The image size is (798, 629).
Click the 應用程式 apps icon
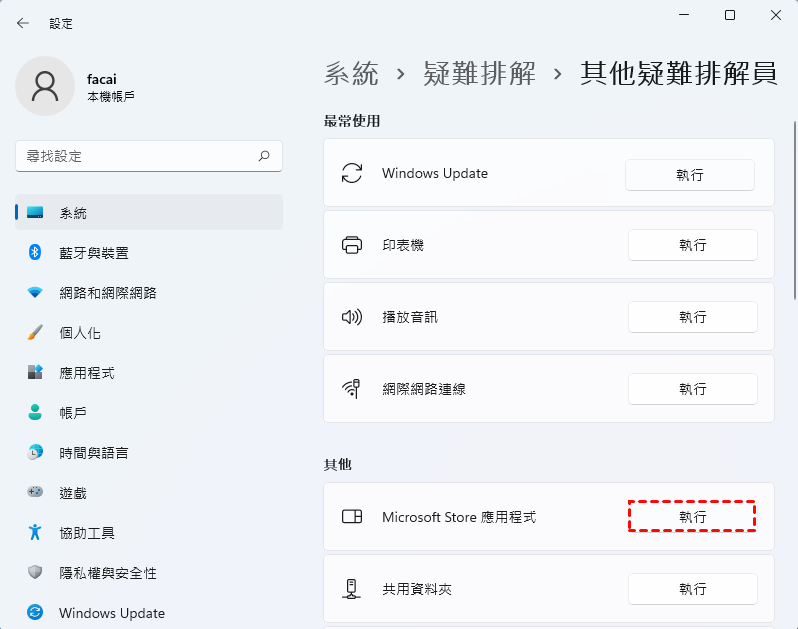(35, 372)
